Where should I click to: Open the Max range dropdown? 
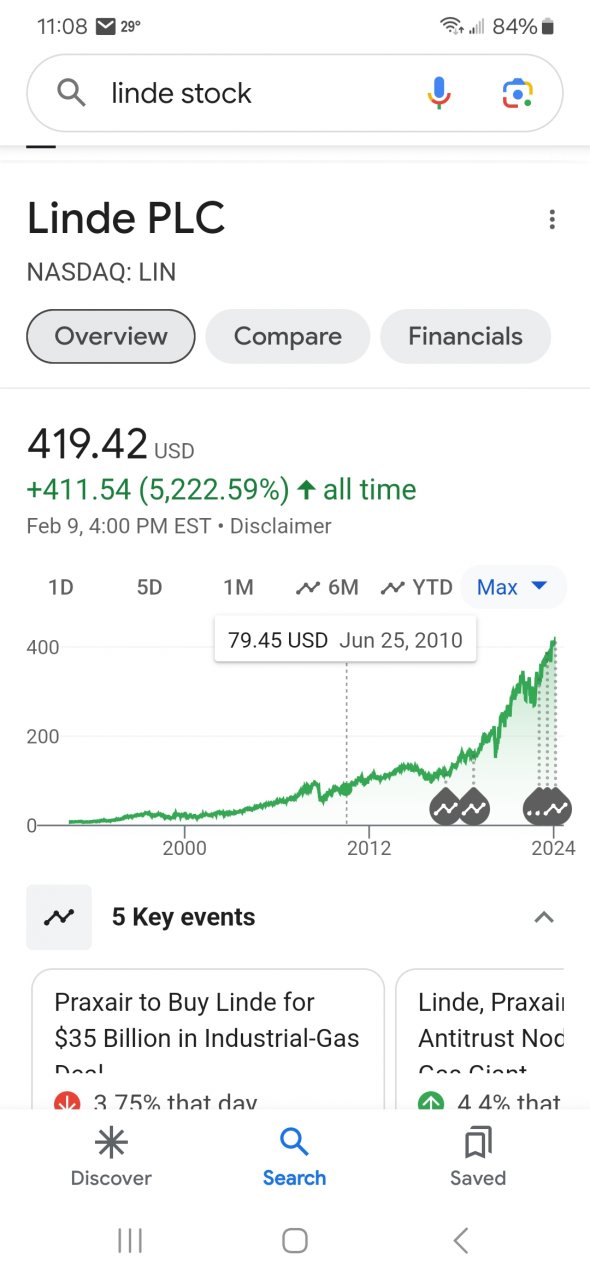[x=512, y=587]
